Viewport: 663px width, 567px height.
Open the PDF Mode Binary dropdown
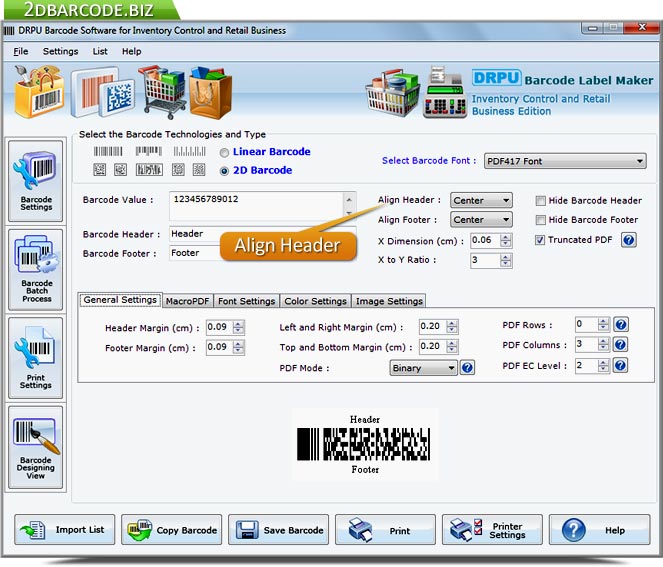[x=423, y=368]
